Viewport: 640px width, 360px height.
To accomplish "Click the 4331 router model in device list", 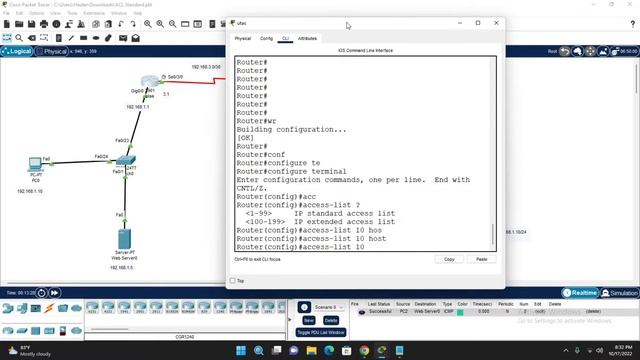I will tap(92, 307).
